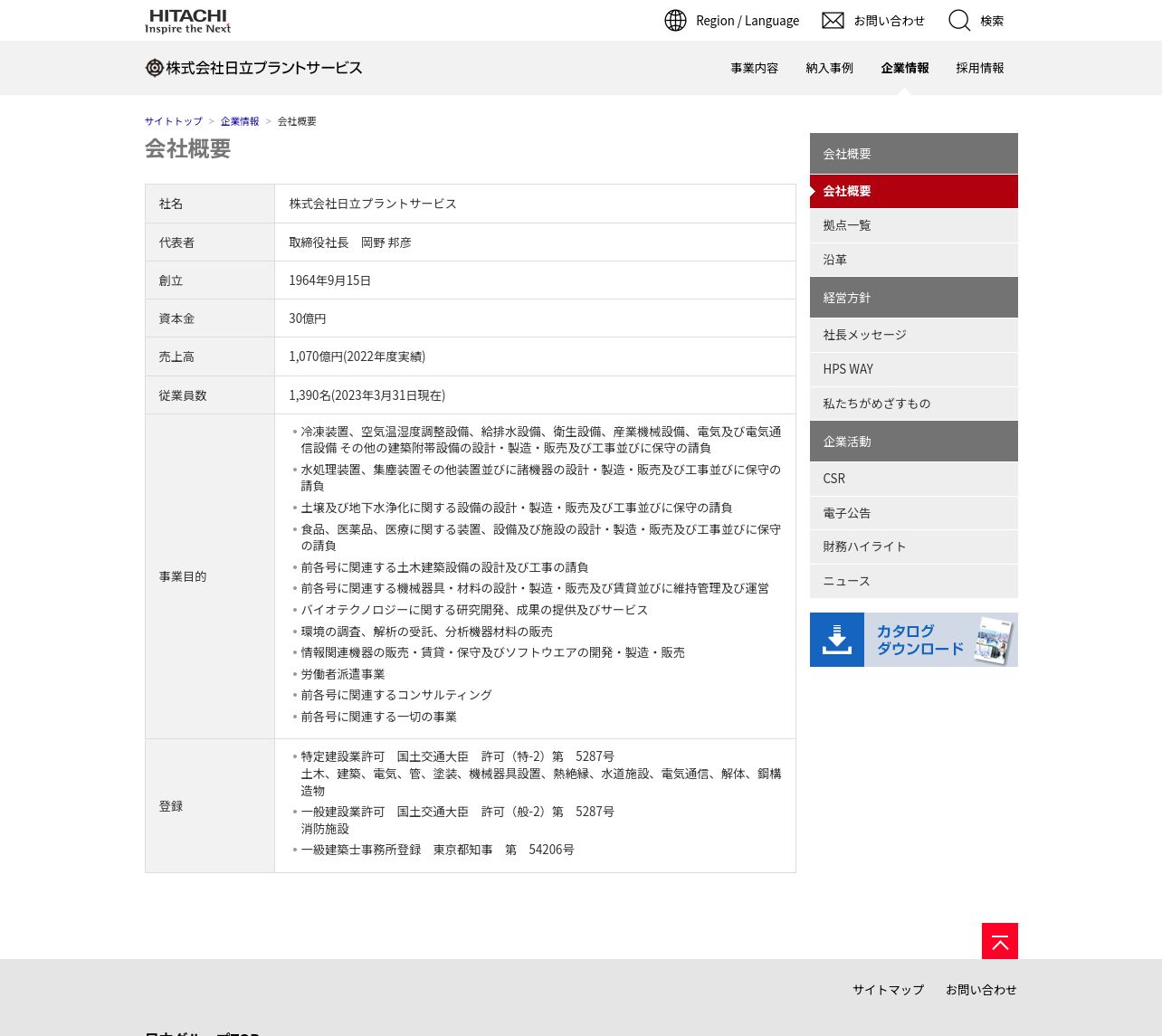Click the red scroll-to-top arrow button
The image size is (1162, 1036).
1000,941
